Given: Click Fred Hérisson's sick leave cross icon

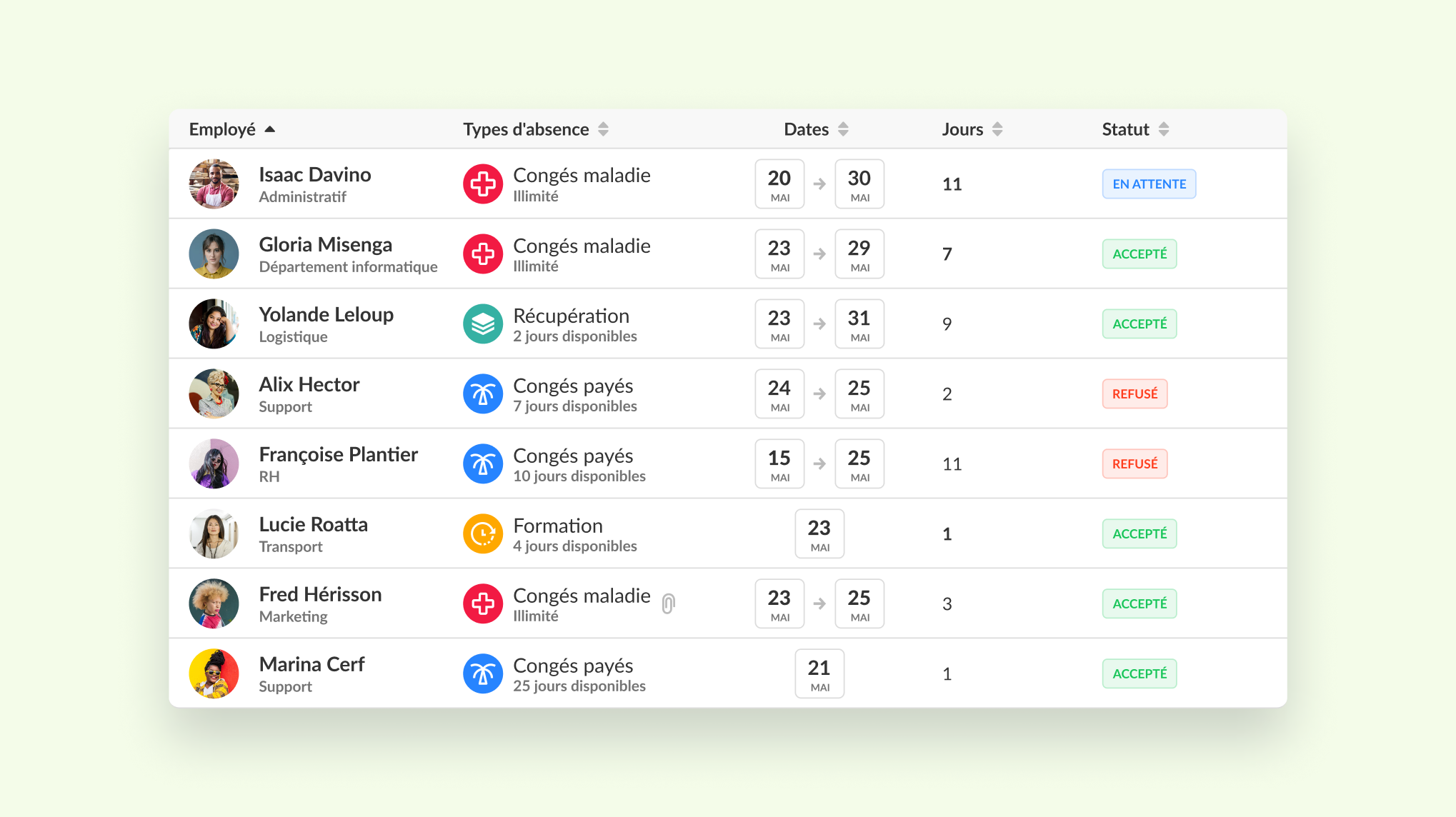Looking at the screenshot, I should 483,604.
